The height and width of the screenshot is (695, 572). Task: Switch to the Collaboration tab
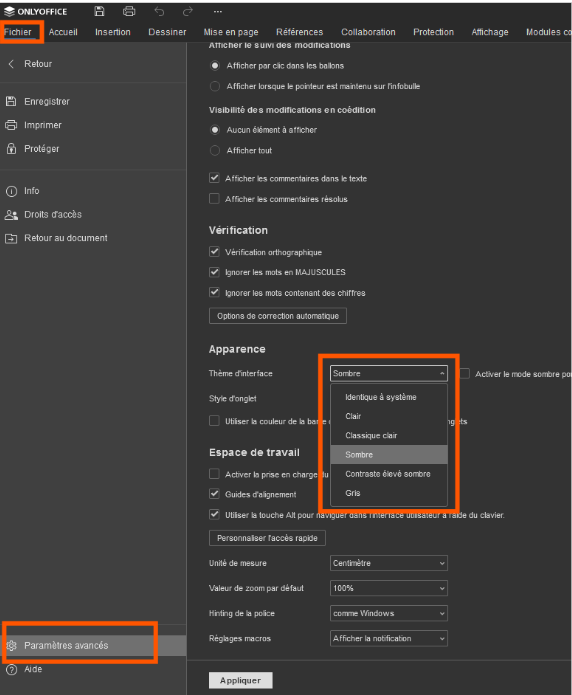click(x=368, y=32)
